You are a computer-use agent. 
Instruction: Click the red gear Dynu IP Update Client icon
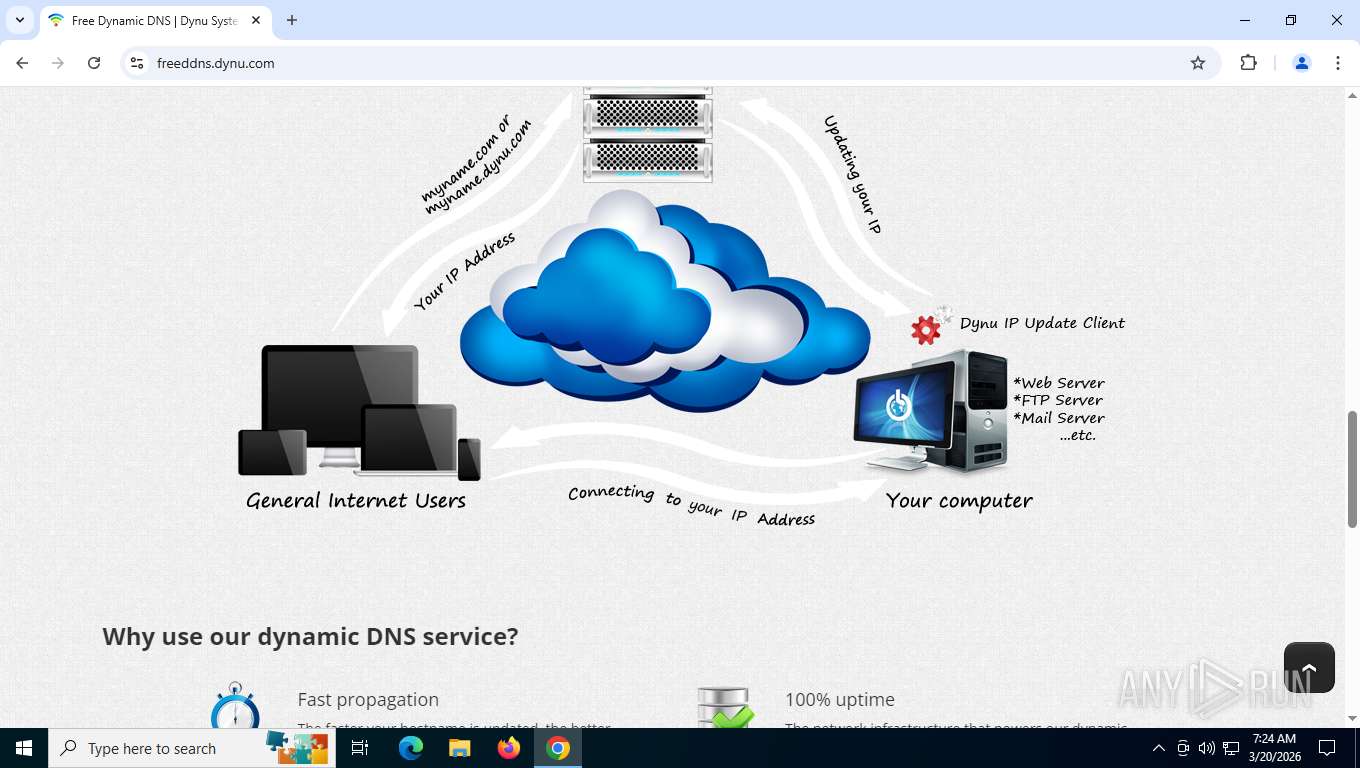pyautogui.click(x=927, y=329)
